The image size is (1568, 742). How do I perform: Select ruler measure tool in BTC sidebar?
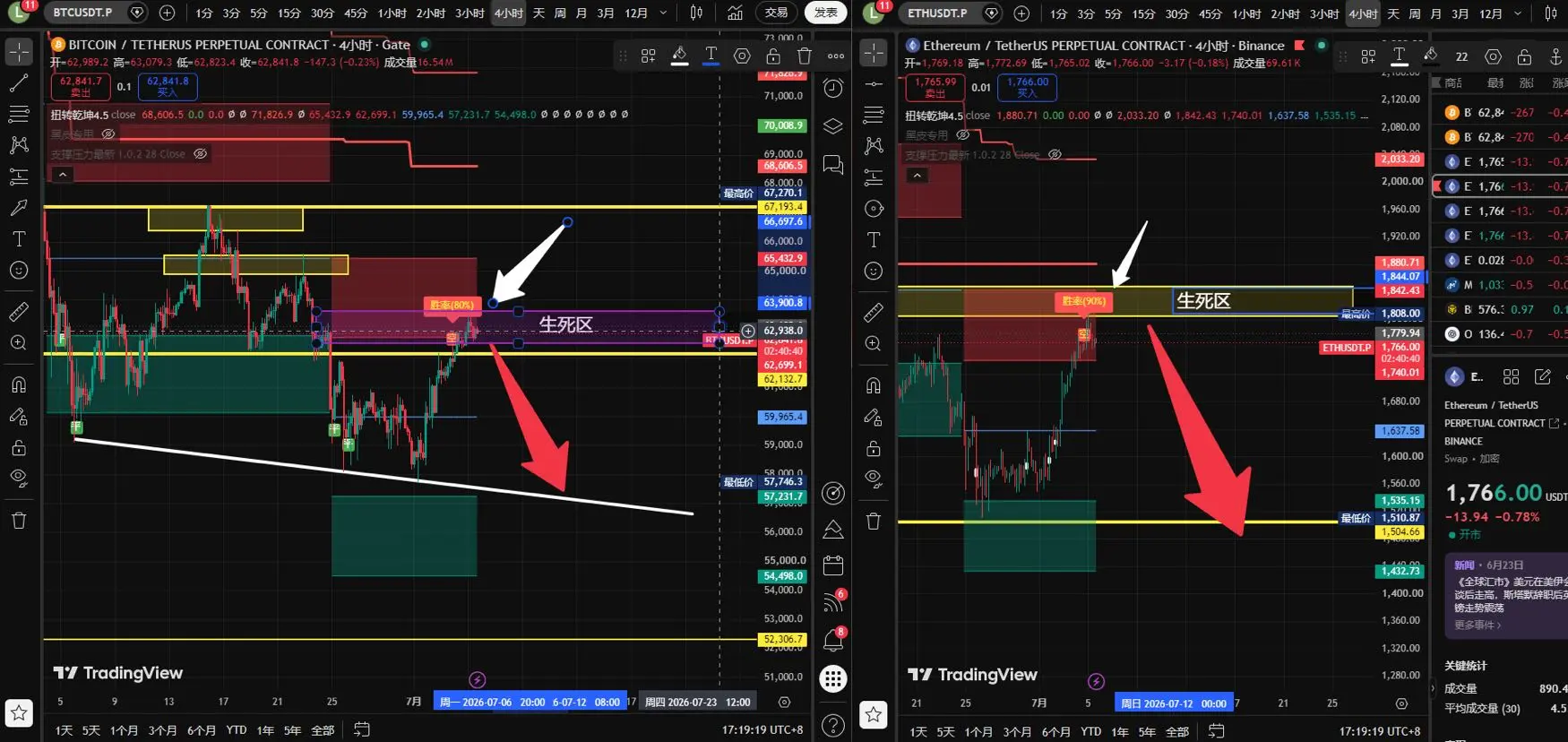(x=19, y=312)
